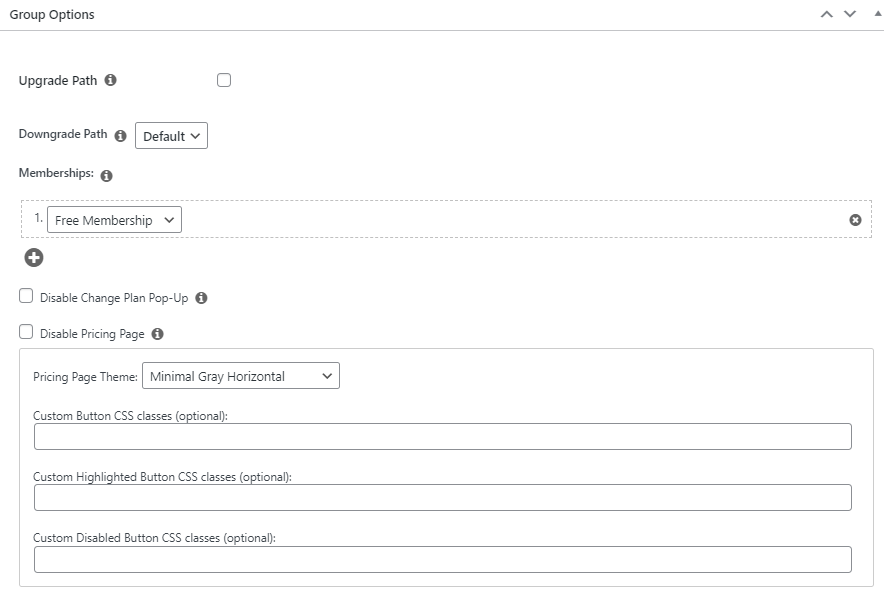Click the Disable Change Plan Pop-Up info icon
884x603 pixels.
click(x=201, y=298)
